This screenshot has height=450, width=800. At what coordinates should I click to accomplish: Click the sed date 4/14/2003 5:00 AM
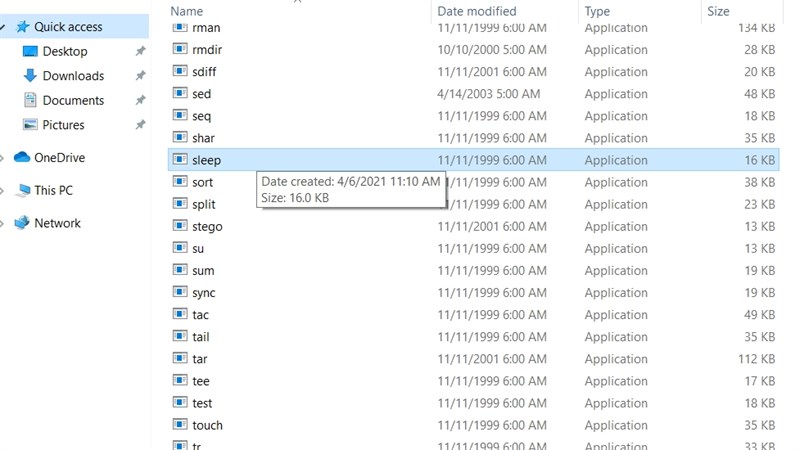488,94
